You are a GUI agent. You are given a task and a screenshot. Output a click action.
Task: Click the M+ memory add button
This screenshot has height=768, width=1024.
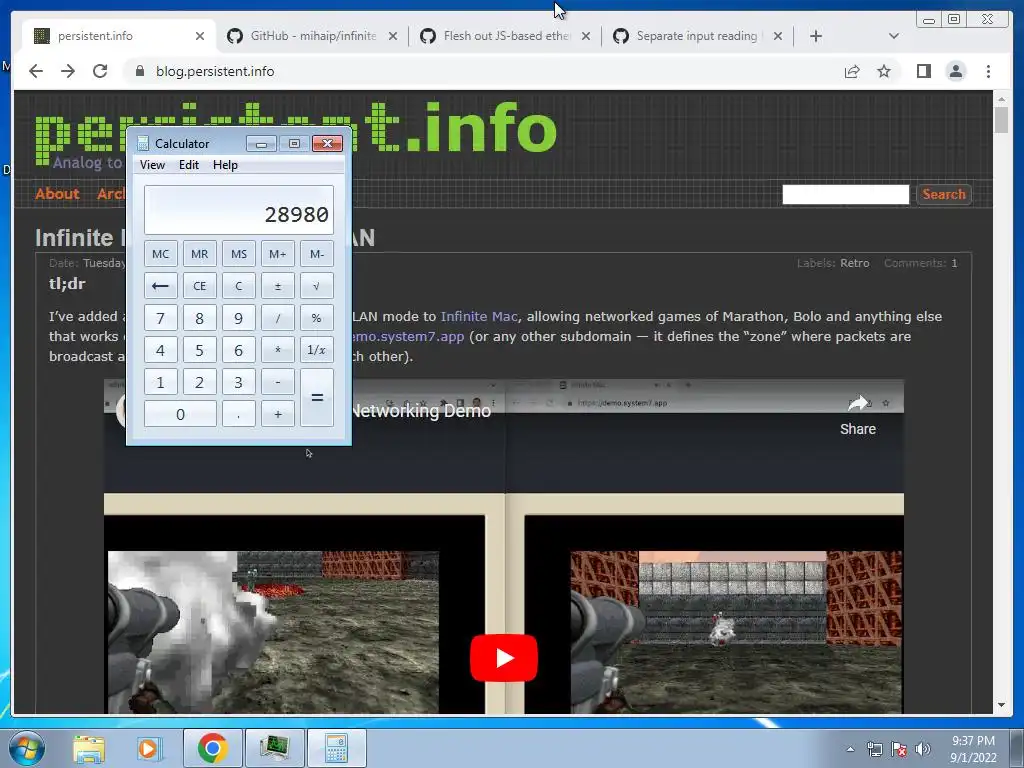point(278,254)
